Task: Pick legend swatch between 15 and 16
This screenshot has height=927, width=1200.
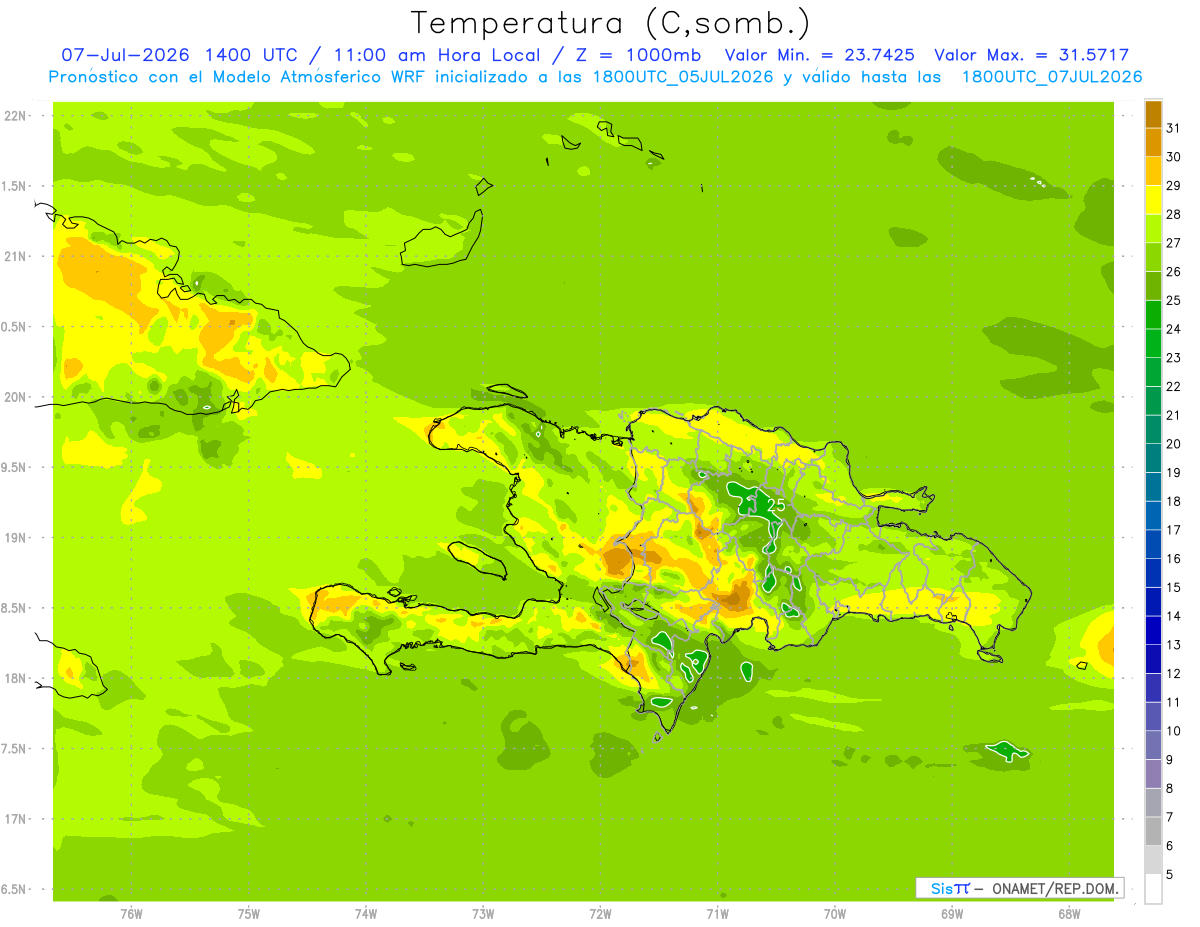Action: (1153, 573)
